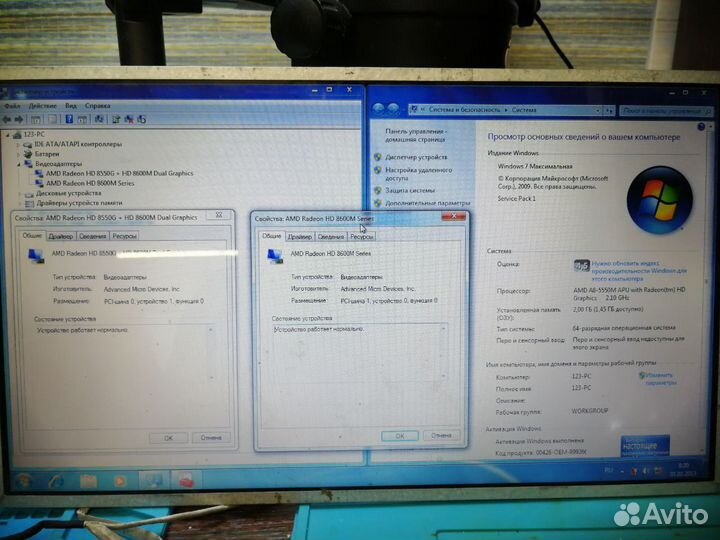Click OK in 8600M Series properties dialog
This screenshot has width=720, height=540.
point(400,436)
